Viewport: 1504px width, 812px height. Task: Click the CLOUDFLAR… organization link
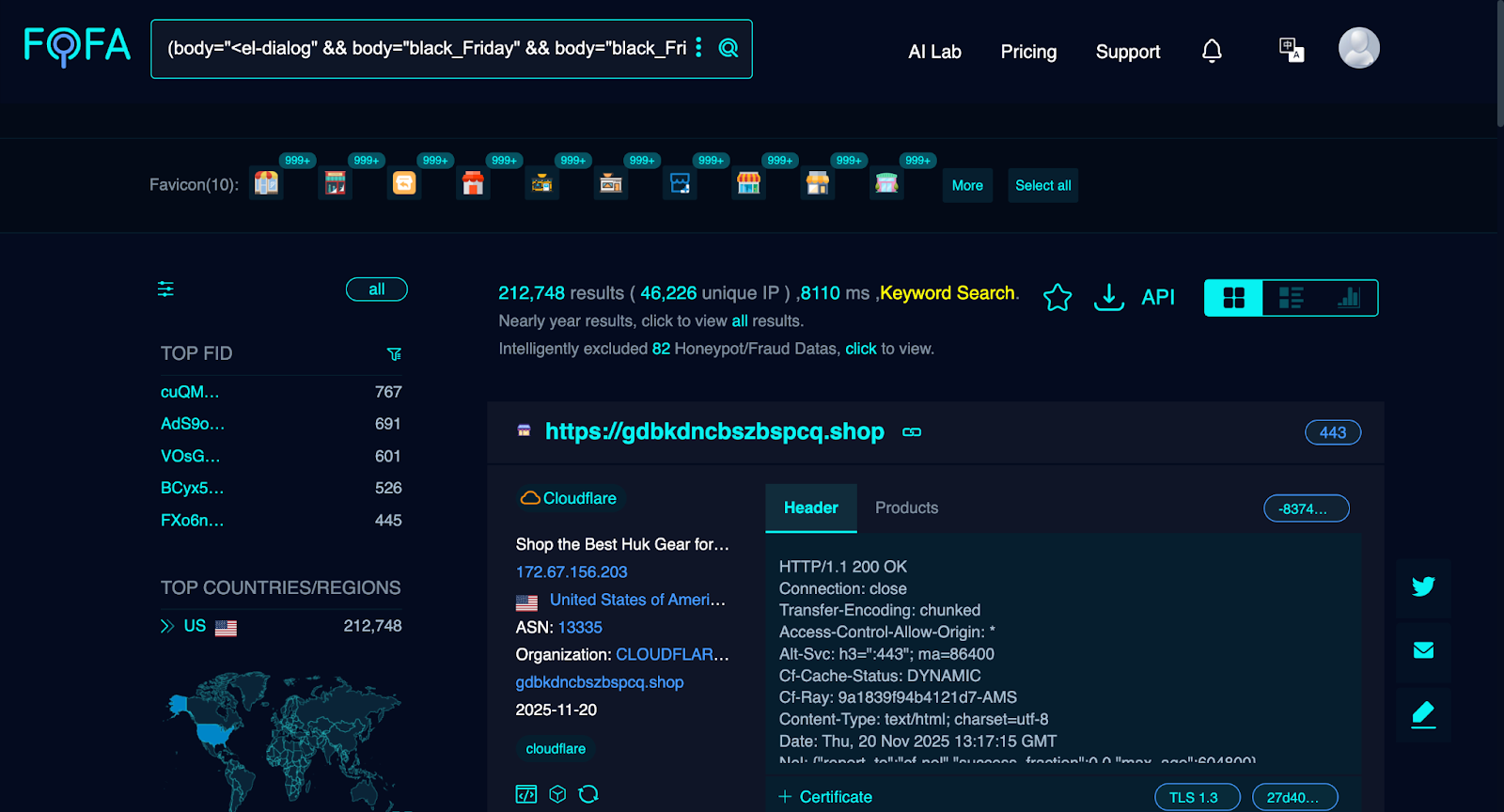672,655
